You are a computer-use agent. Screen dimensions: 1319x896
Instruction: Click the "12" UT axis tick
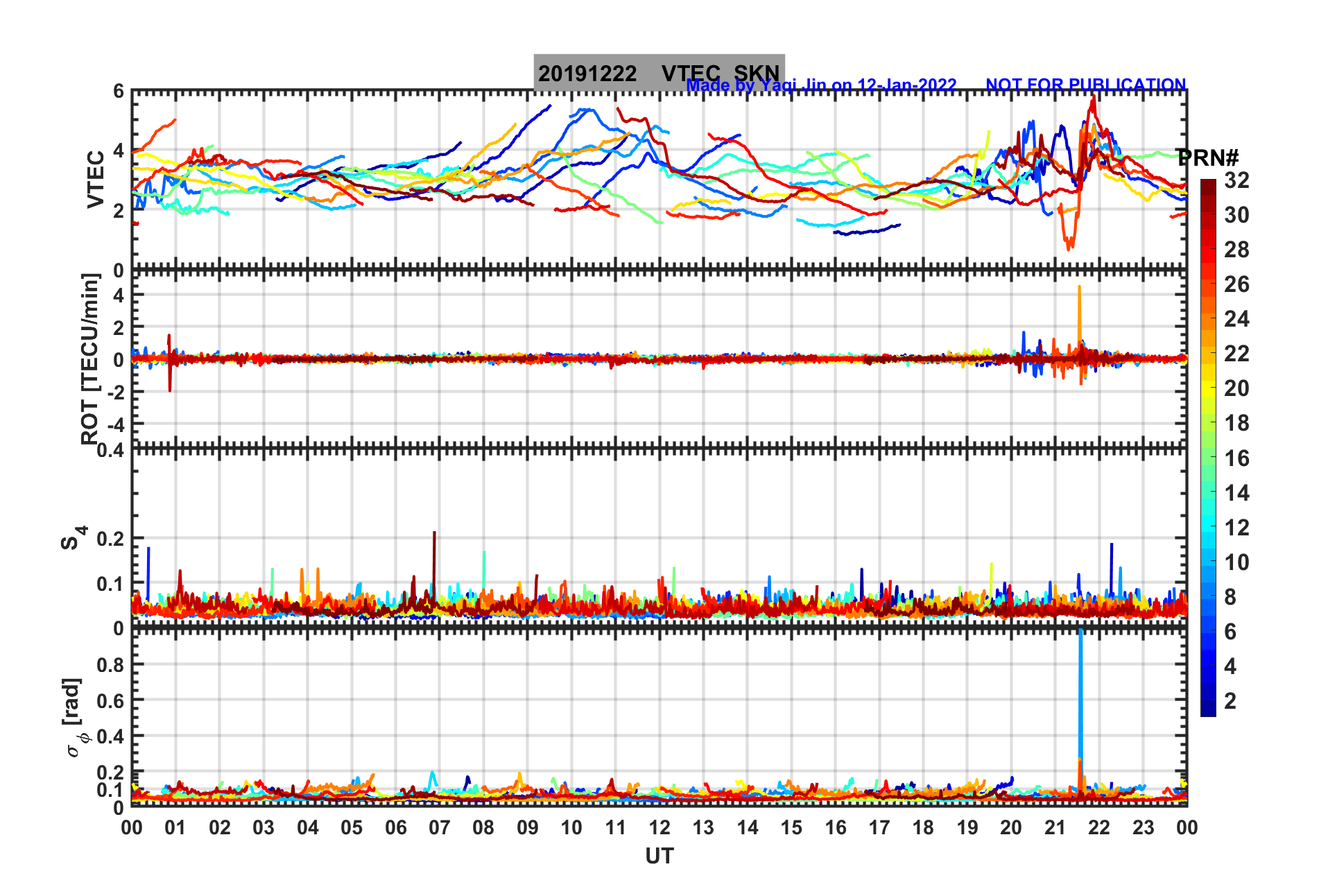coord(659,827)
